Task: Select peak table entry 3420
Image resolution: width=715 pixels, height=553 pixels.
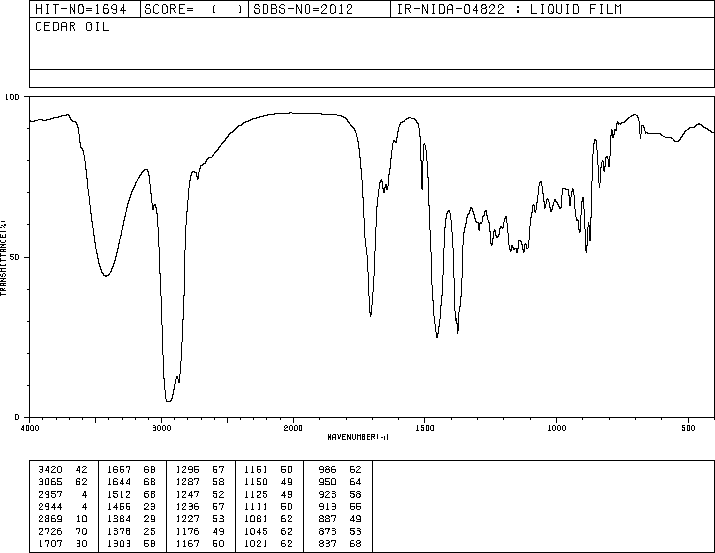Action: click(x=63, y=470)
